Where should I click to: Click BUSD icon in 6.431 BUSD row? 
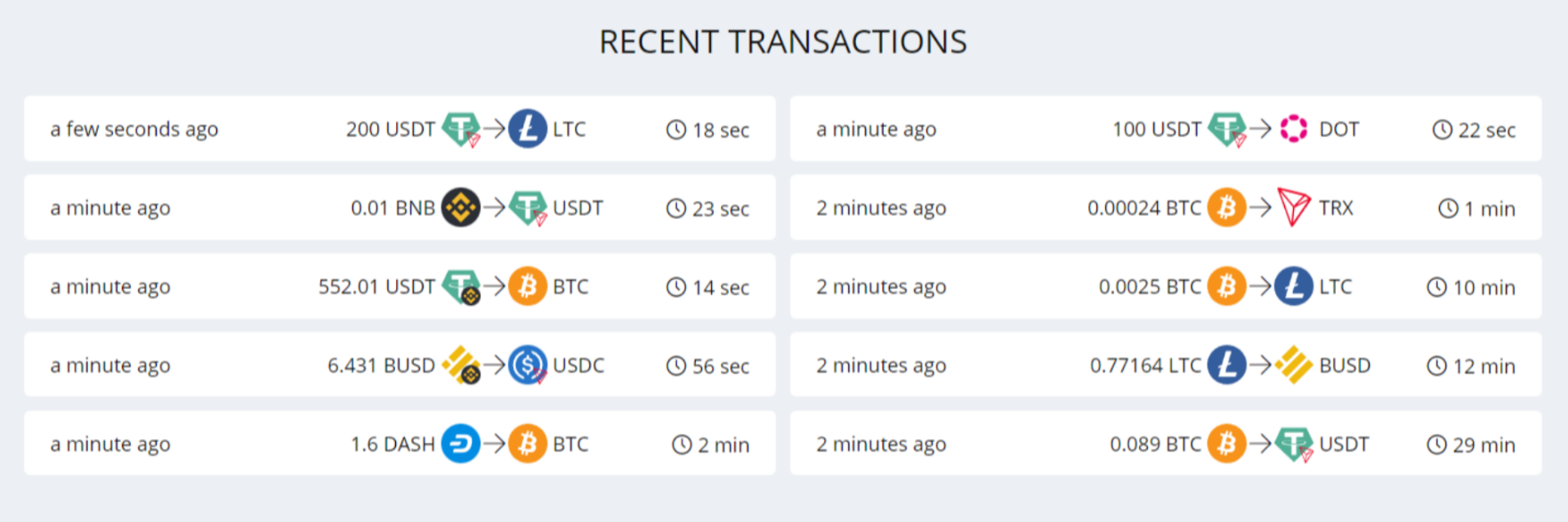pyautogui.click(x=461, y=365)
